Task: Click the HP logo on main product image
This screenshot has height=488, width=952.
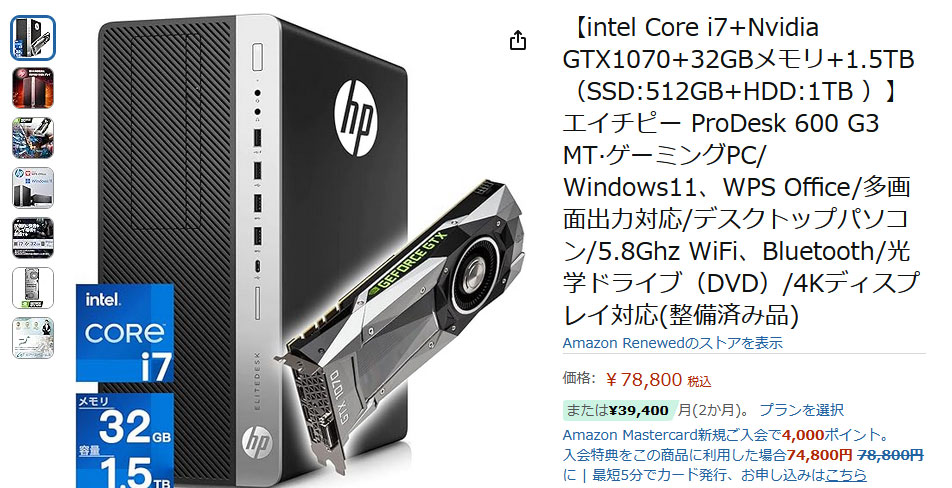Action: 356,118
